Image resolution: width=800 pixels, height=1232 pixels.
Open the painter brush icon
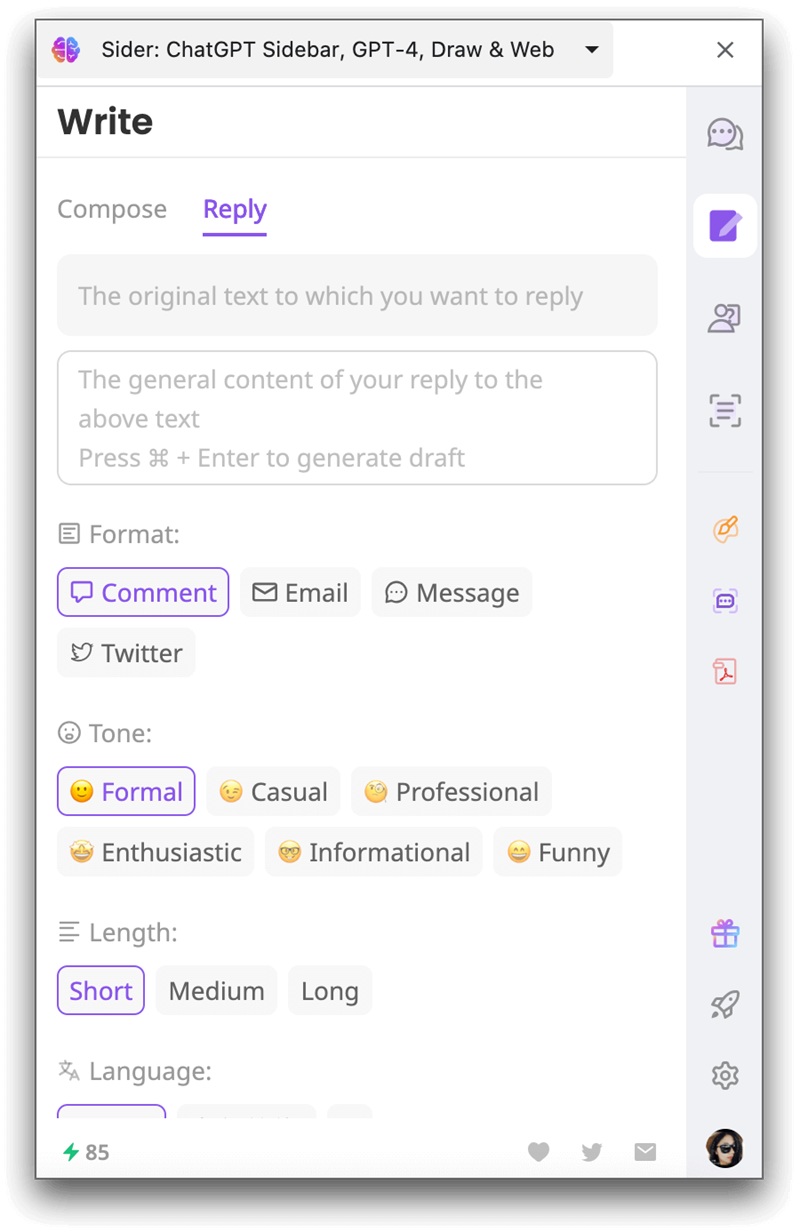pyautogui.click(x=725, y=529)
